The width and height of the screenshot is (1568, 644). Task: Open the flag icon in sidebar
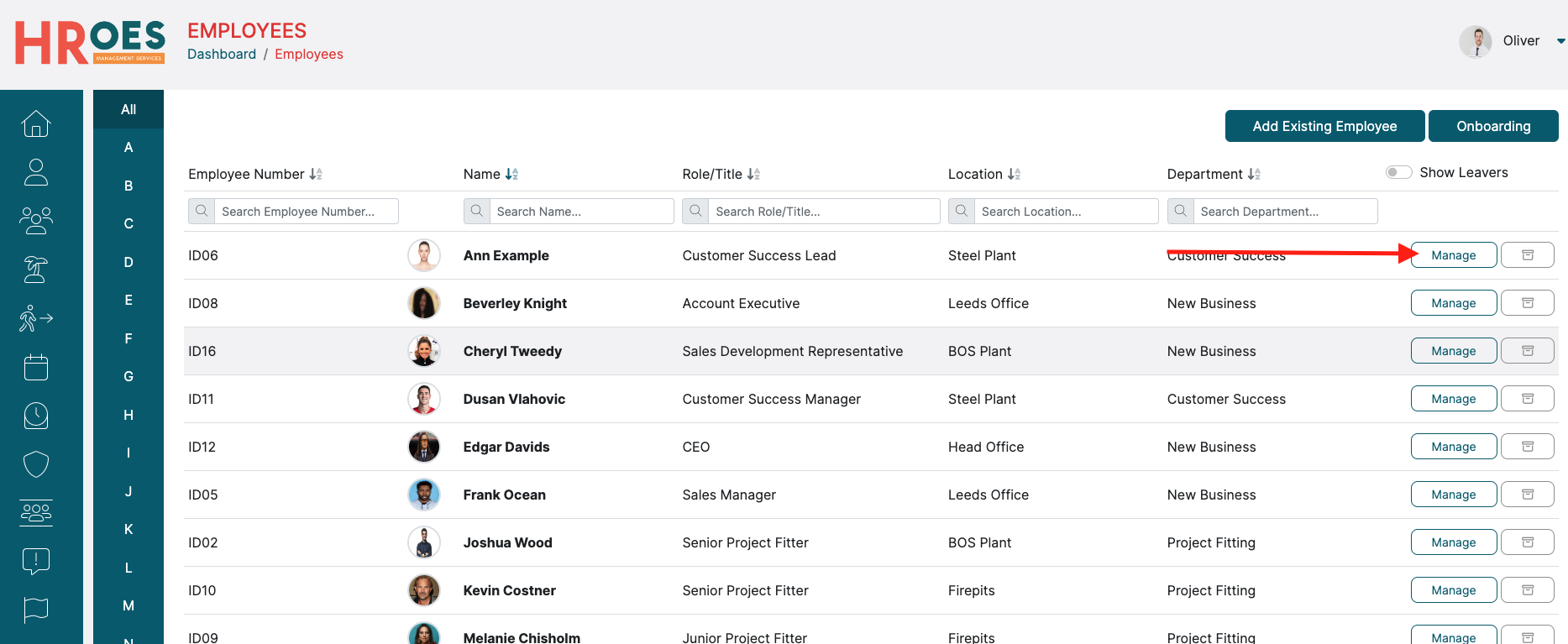pos(36,610)
